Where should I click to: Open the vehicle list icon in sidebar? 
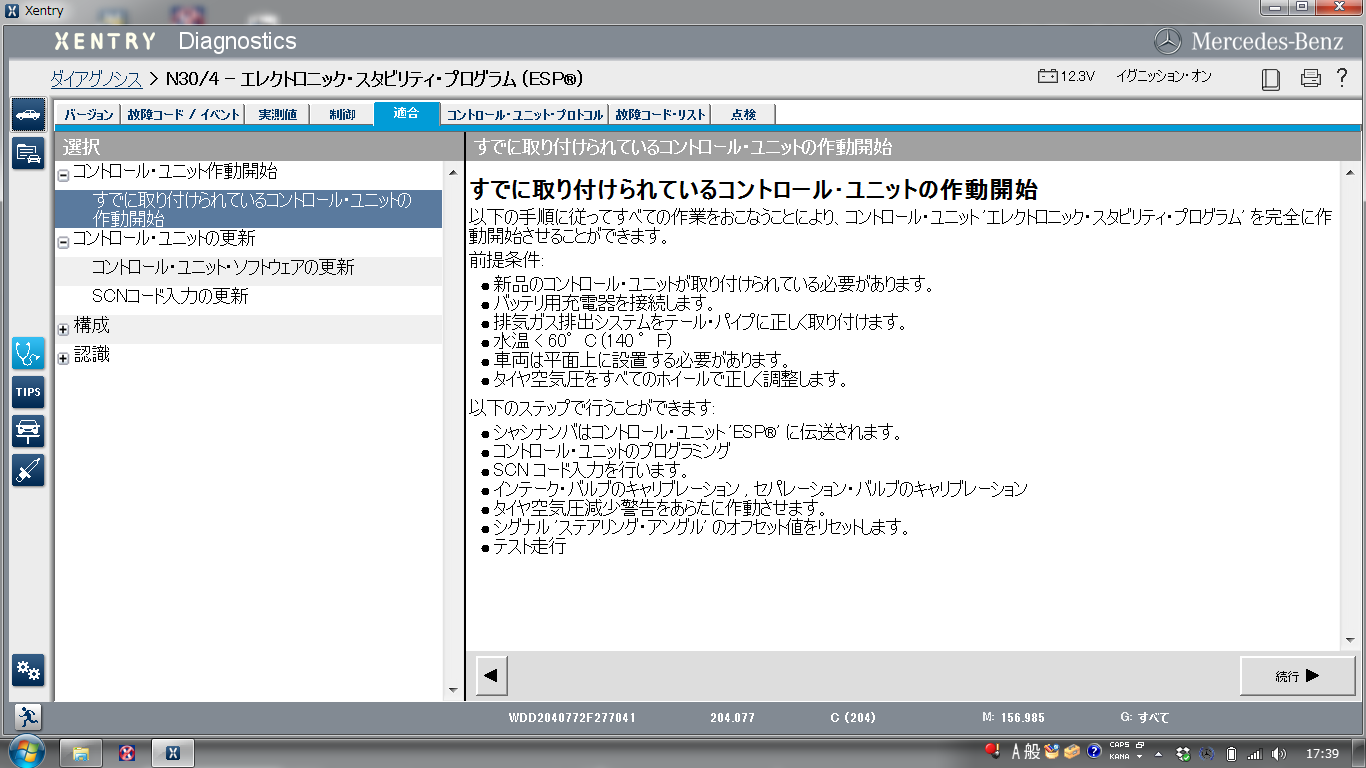(x=28, y=153)
